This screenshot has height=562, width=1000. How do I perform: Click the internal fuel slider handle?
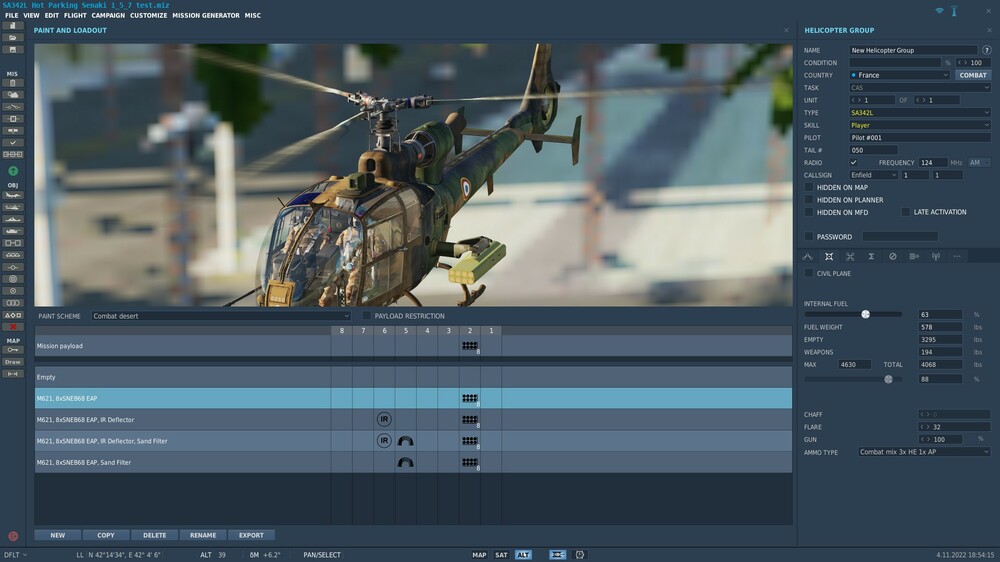pyautogui.click(x=865, y=314)
